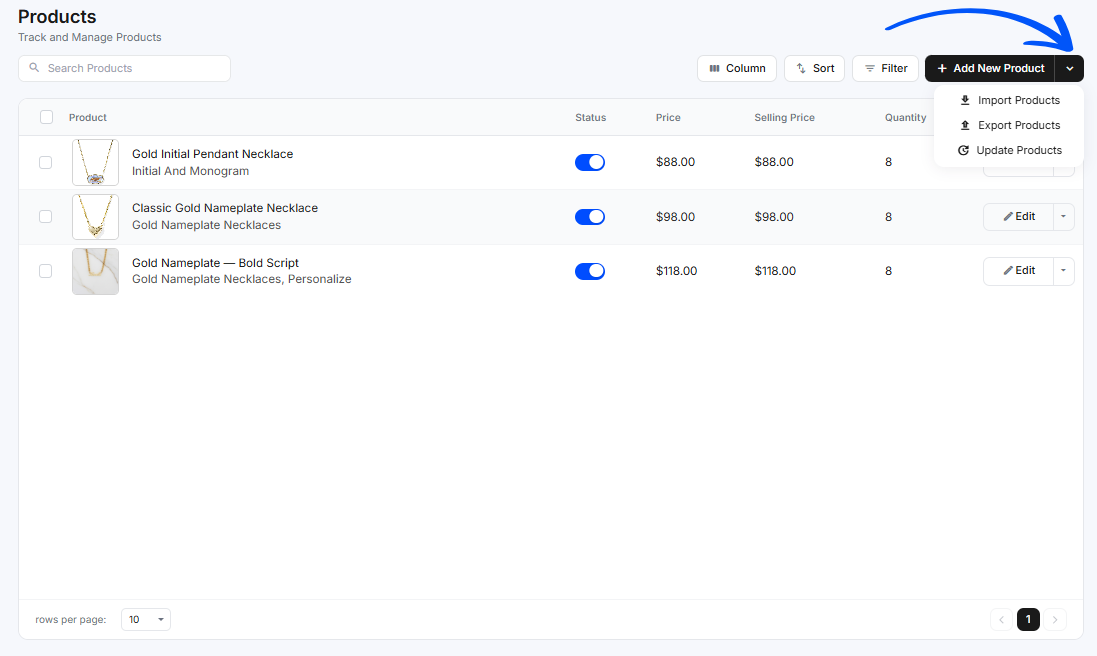
Task: Select the Gold Nameplate Bold Script checkbox
Action: [x=45, y=271]
